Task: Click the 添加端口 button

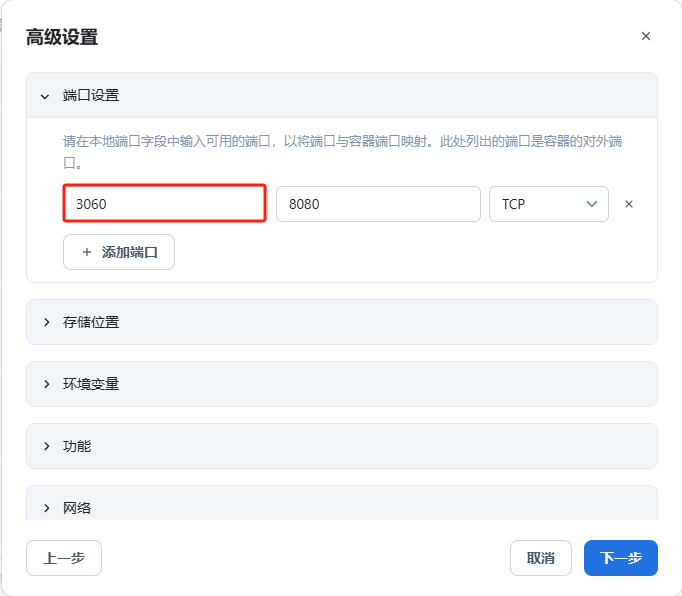Action: pos(119,252)
